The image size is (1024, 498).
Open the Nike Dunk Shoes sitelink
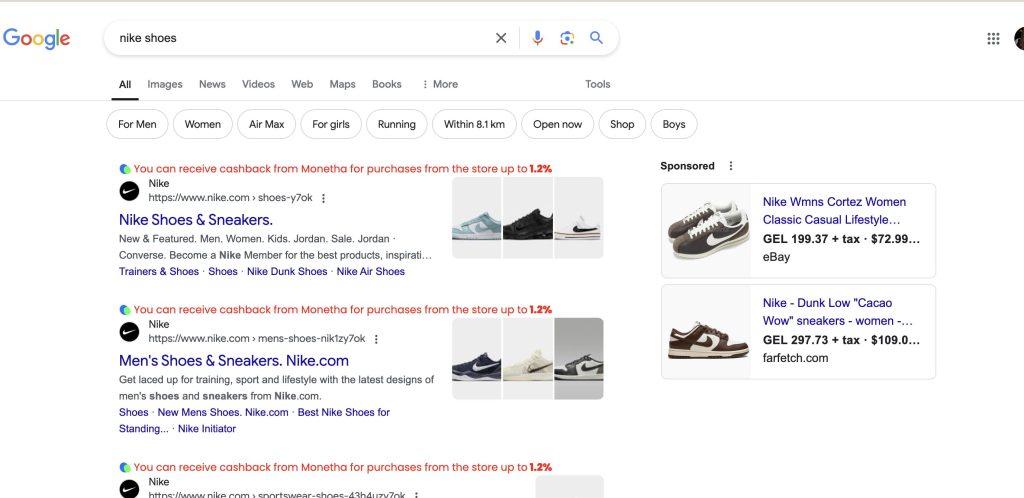287,271
